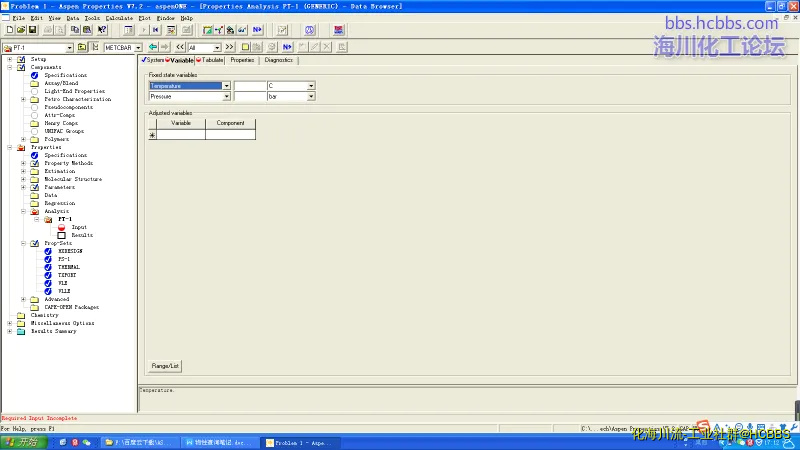Go to next form with >> button
The width and height of the screenshot is (800, 450).
230,47
